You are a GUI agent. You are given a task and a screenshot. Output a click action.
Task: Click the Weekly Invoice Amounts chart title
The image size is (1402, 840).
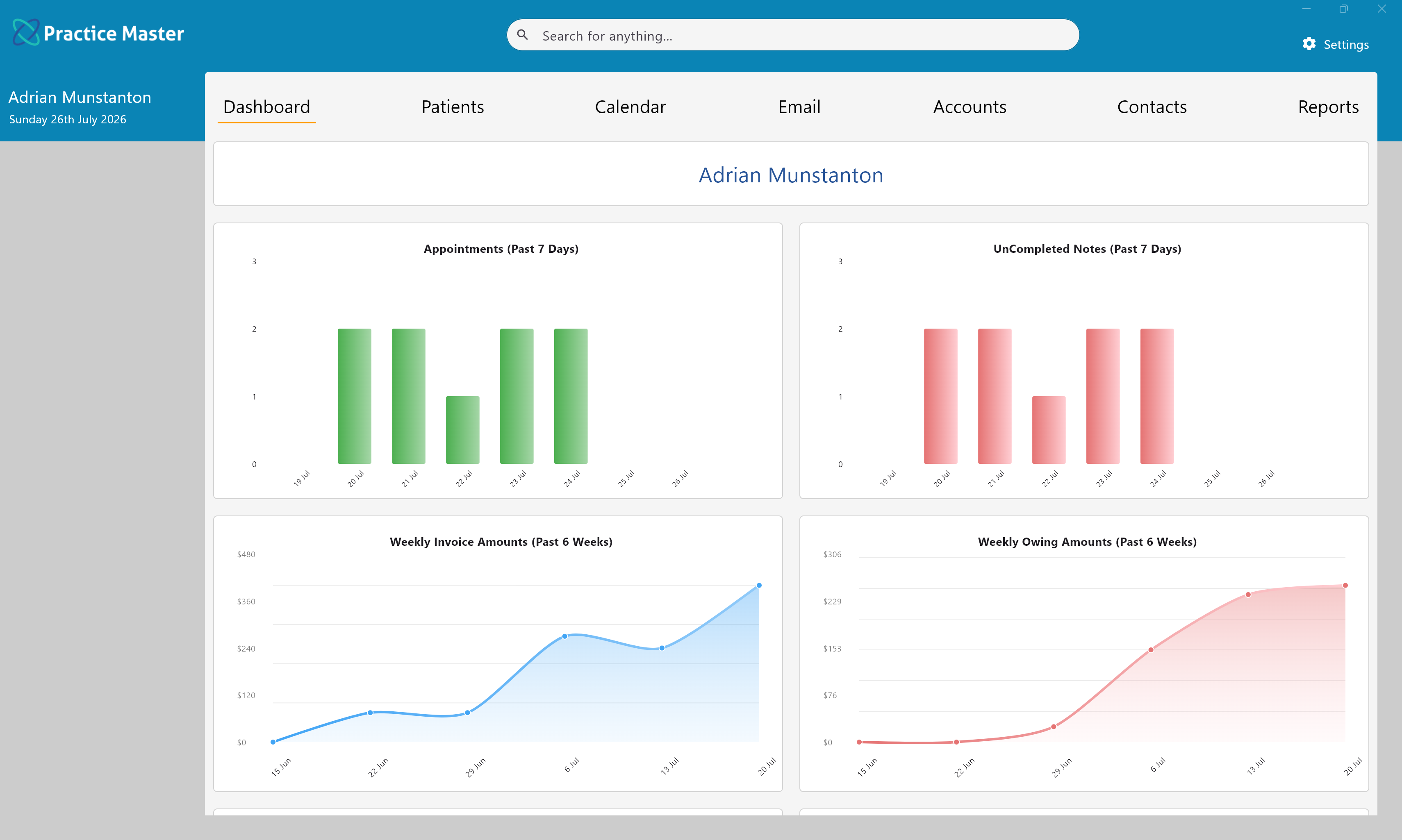click(501, 542)
